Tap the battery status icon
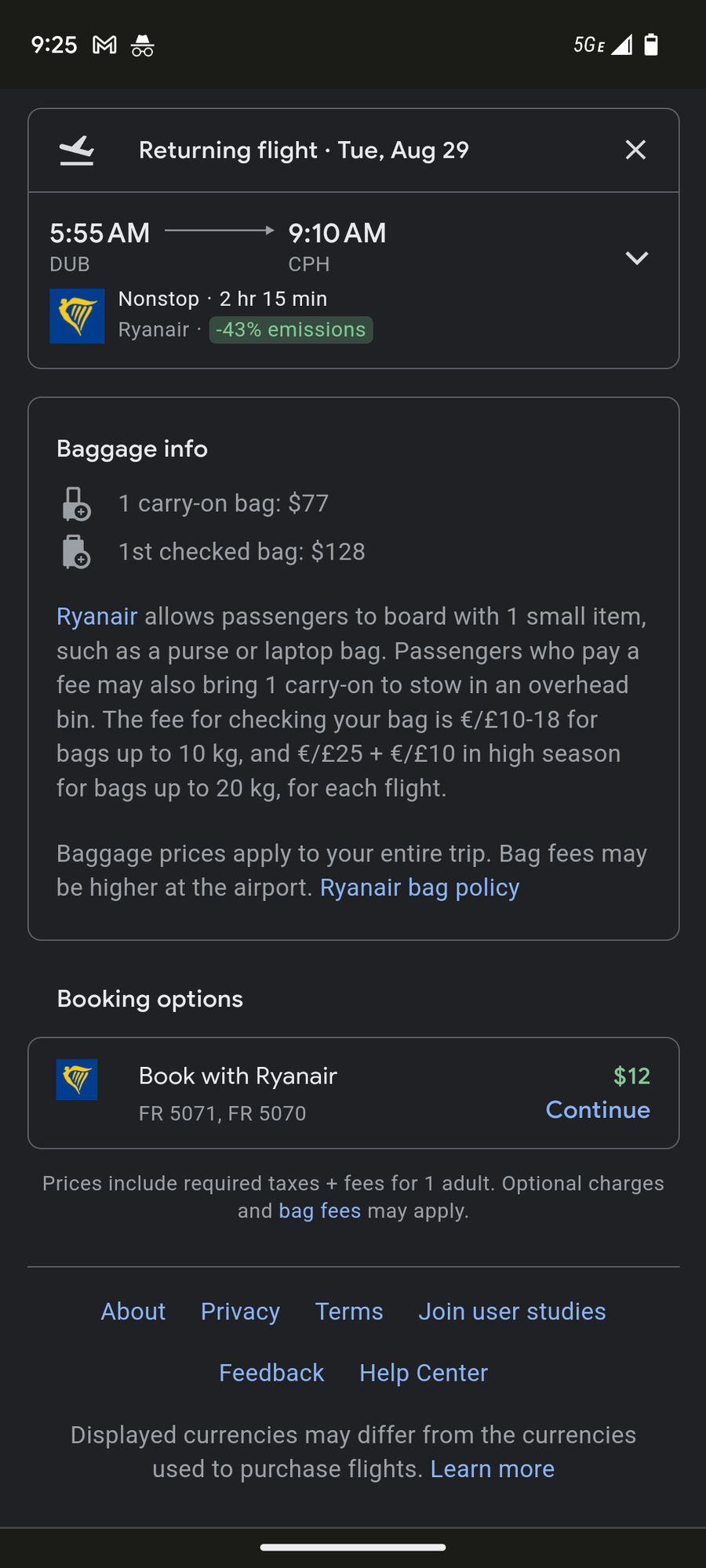 pyautogui.click(x=650, y=45)
